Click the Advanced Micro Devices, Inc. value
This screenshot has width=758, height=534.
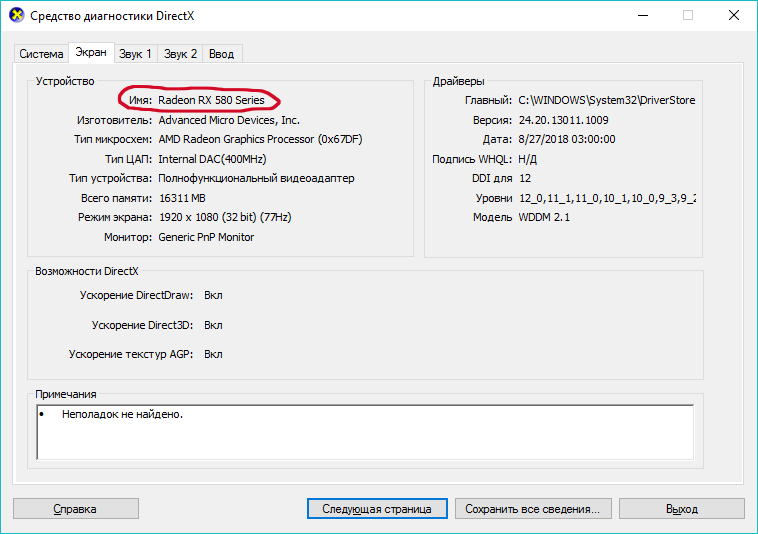229,120
